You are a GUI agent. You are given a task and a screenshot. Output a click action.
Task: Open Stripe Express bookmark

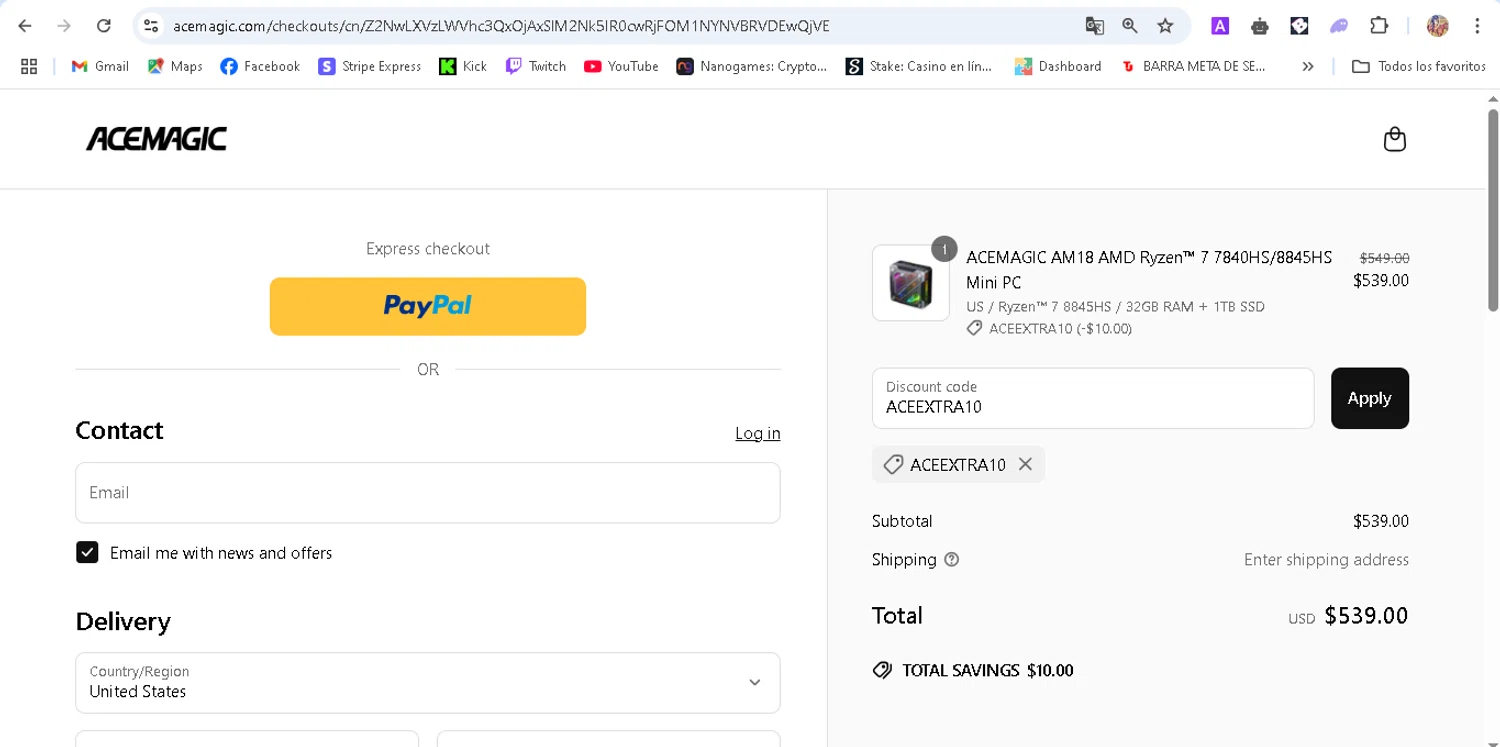tap(370, 66)
